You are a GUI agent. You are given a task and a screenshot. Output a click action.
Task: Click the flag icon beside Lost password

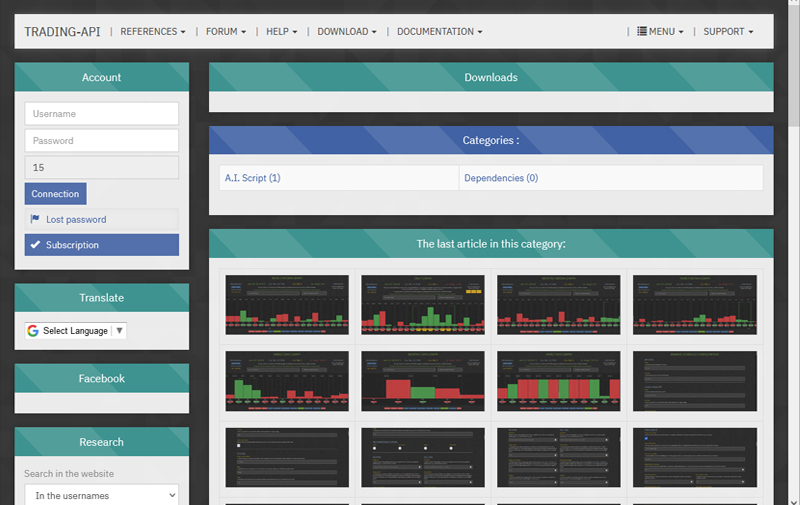[x=35, y=219]
